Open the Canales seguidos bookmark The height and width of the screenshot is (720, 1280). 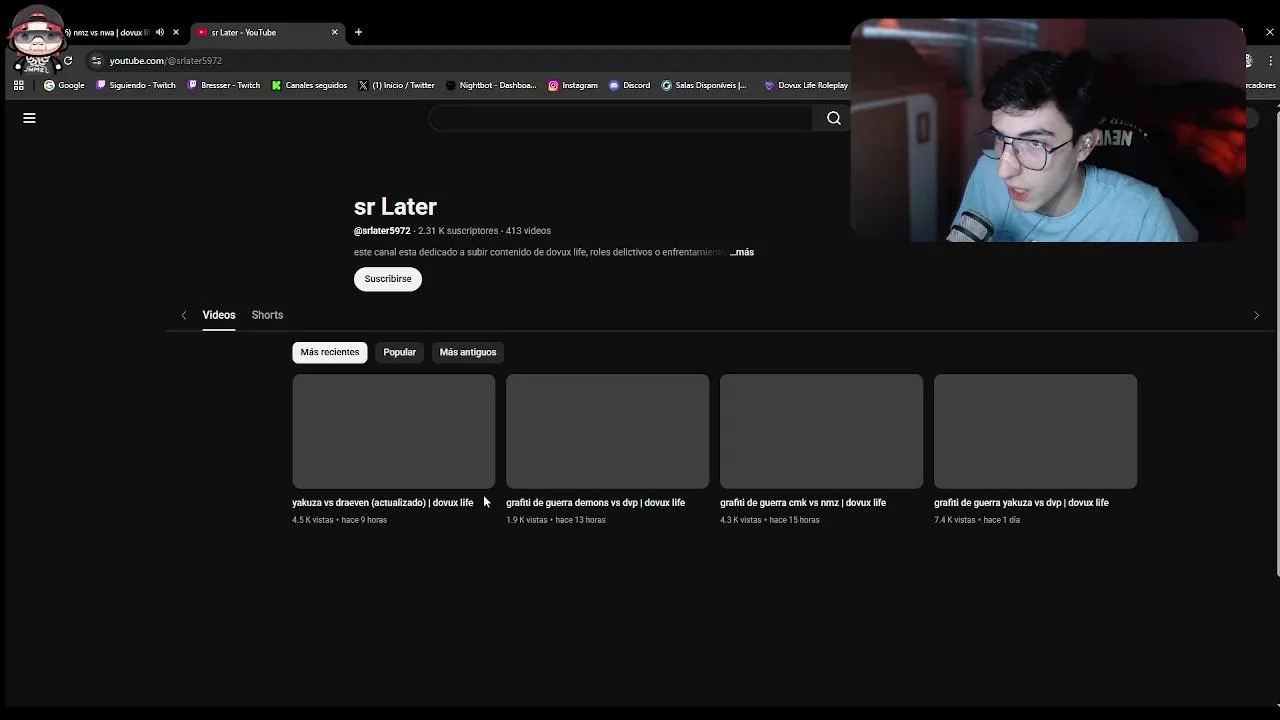click(x=309, y=85)
